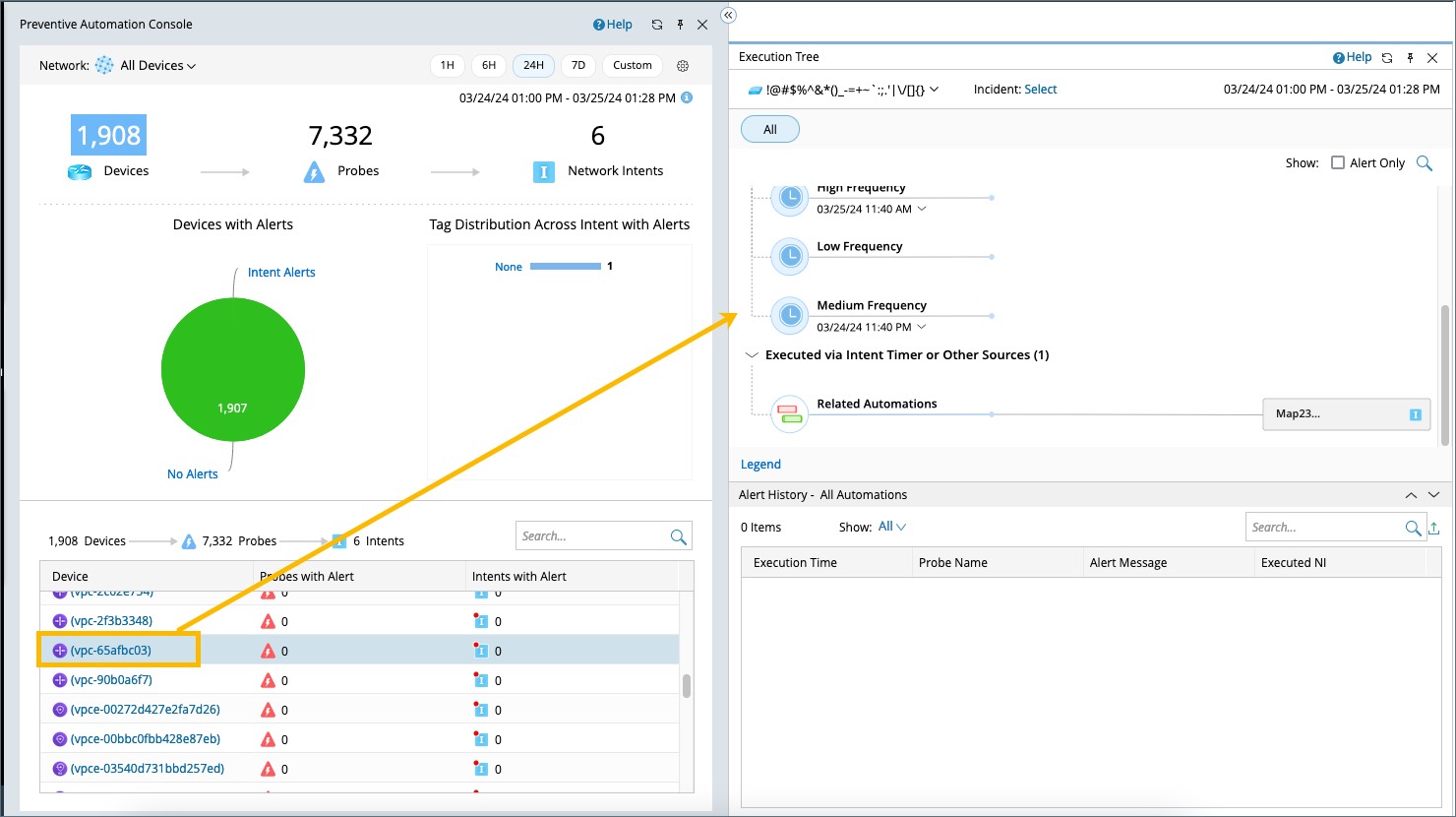The width and height of the screenshot is (1456, 817).
Task: Select the 7D time range tab
Action: 578,66
